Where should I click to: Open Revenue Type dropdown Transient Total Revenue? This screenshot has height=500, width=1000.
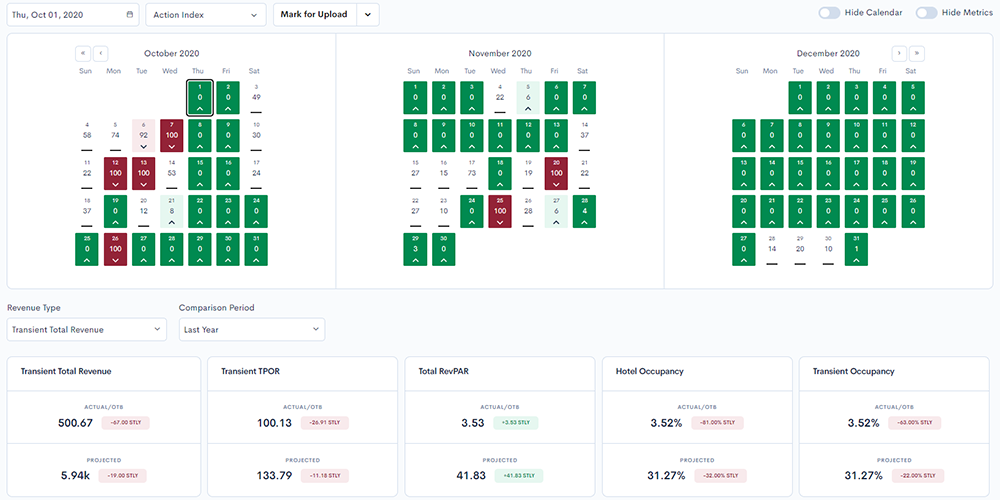(x=87, y=330)
